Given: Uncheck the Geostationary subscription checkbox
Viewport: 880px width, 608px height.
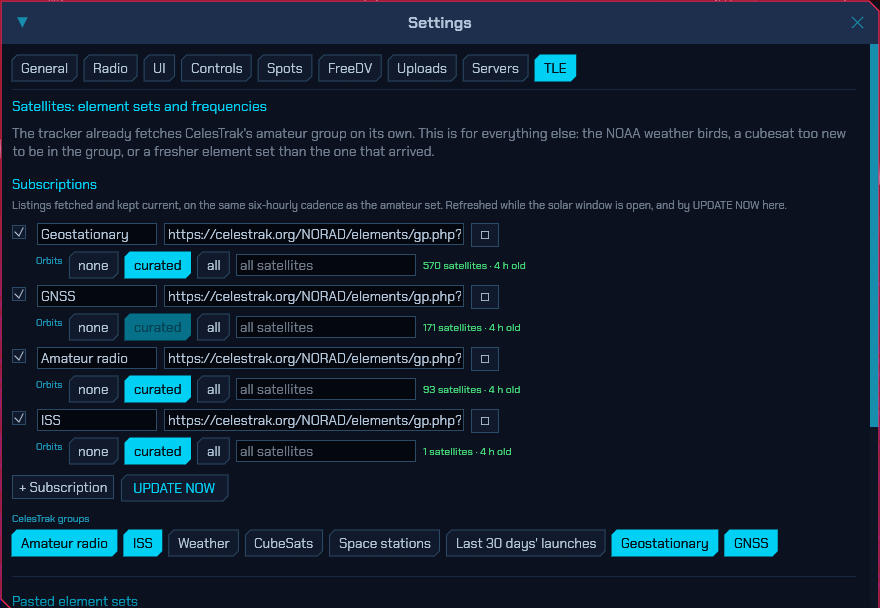Looking at the screenshot, I should [19, 232].
